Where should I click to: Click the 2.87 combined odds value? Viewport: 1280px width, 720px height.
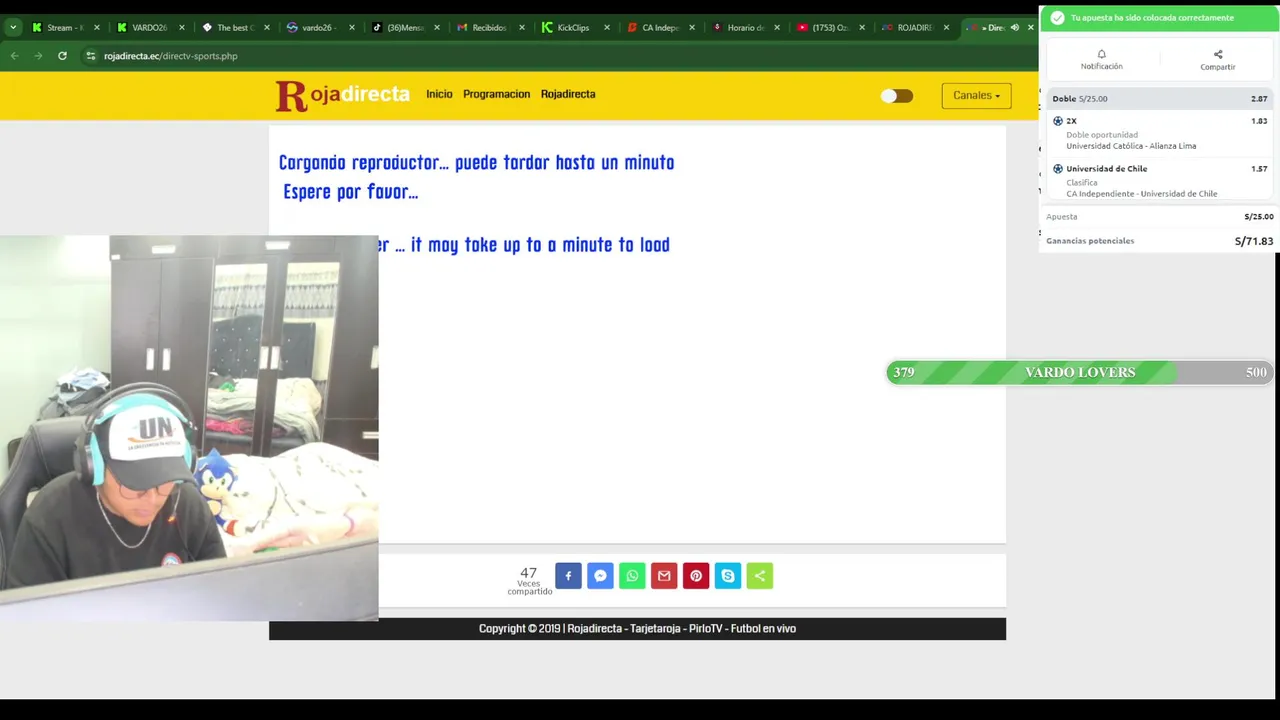coord(1259,99)
